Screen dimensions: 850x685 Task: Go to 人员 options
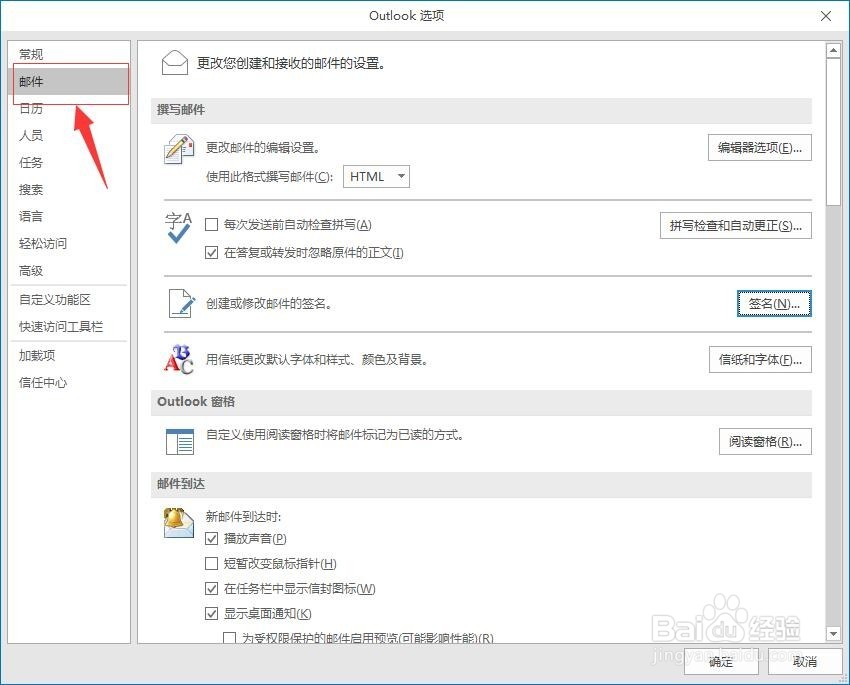(69, 135)
